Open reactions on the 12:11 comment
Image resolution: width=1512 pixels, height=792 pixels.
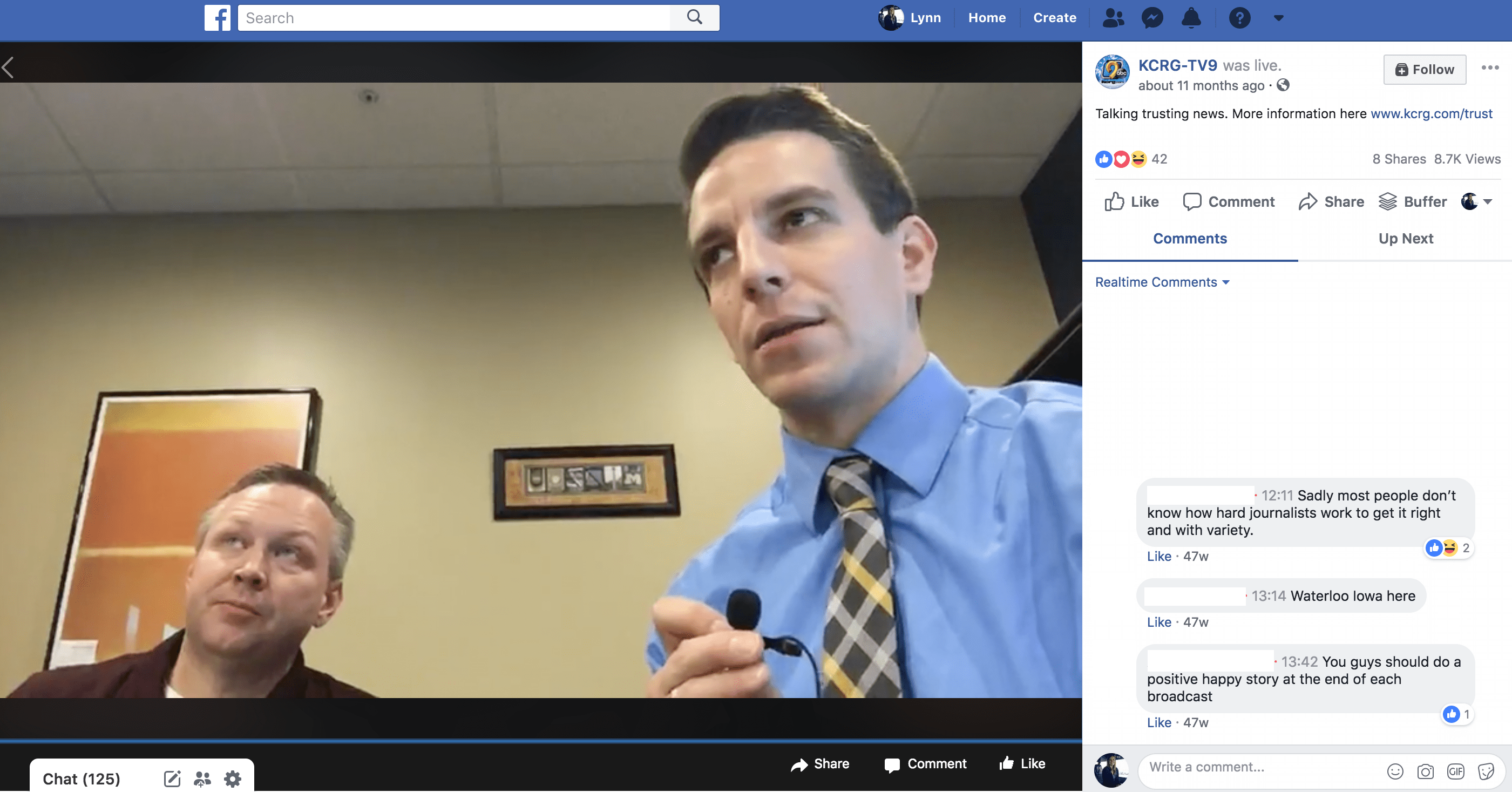pyautogui.click(x=1449, y=548)
